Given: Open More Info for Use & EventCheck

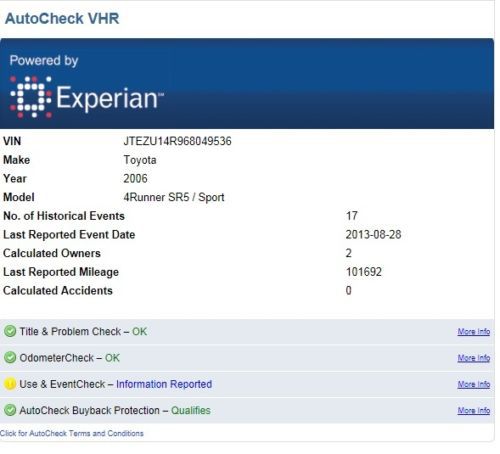Looking at the screenshot, I should [474, 384].
